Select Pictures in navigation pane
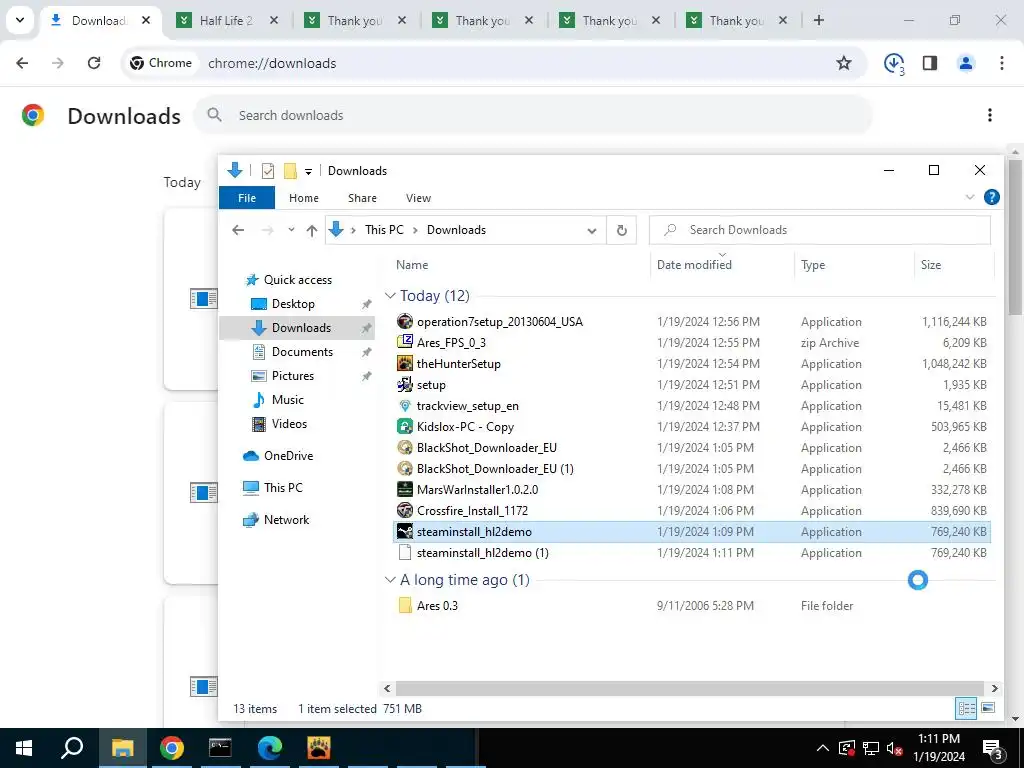1024x768 pixels. point(293,376)
